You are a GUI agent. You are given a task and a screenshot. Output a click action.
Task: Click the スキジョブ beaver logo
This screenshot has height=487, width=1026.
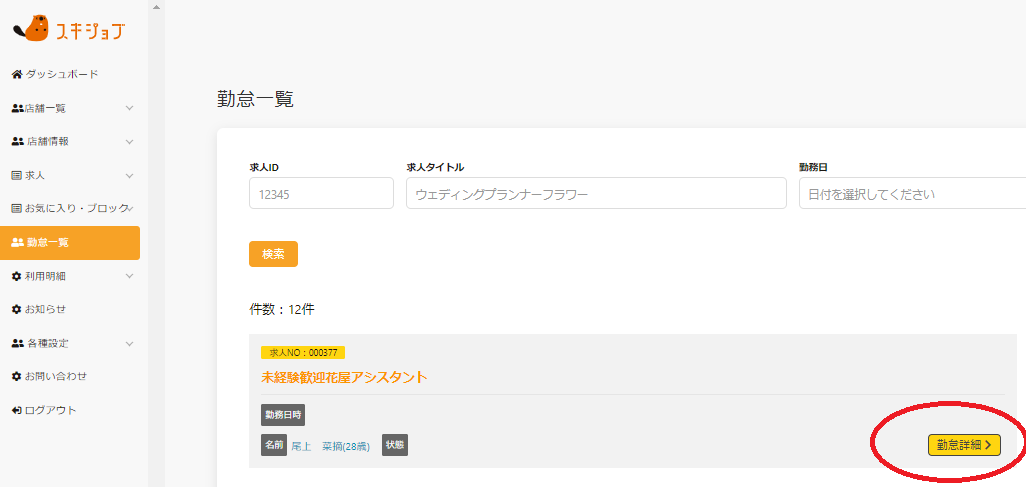(68, 29)
